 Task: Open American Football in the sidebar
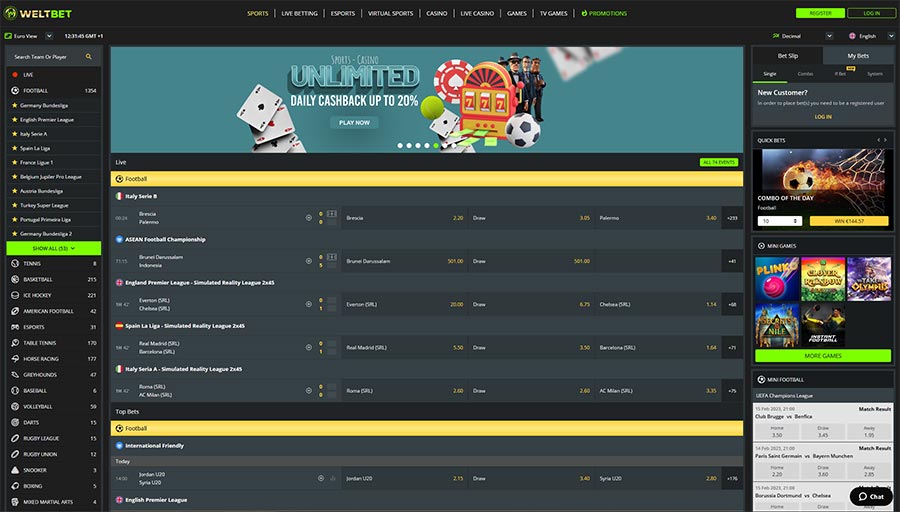(x=53, y=311)
